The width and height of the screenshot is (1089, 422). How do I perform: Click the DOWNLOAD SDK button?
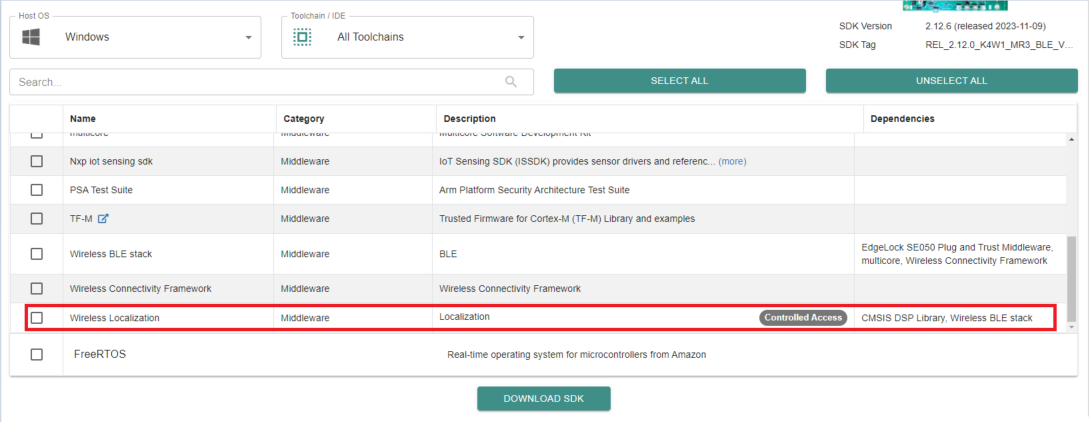543,398
